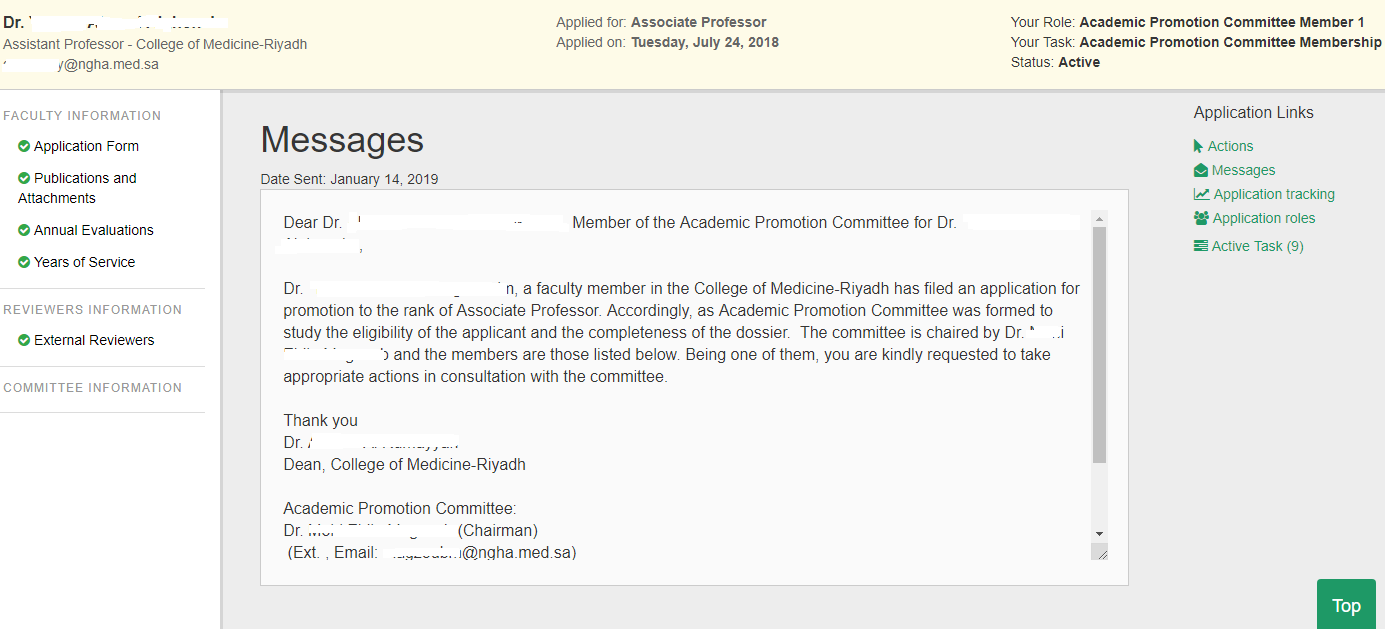This screenshot has width=1385, height=629.
Task: Click the Application roles users icon
Action: [1202, 218]
